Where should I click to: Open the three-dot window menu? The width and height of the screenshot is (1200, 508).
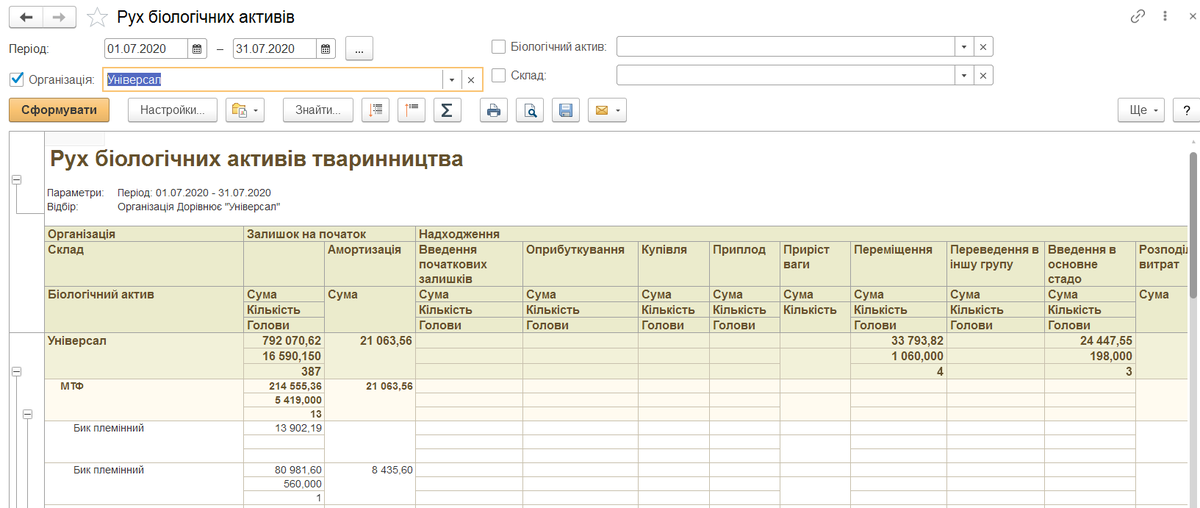[1165, 17]
